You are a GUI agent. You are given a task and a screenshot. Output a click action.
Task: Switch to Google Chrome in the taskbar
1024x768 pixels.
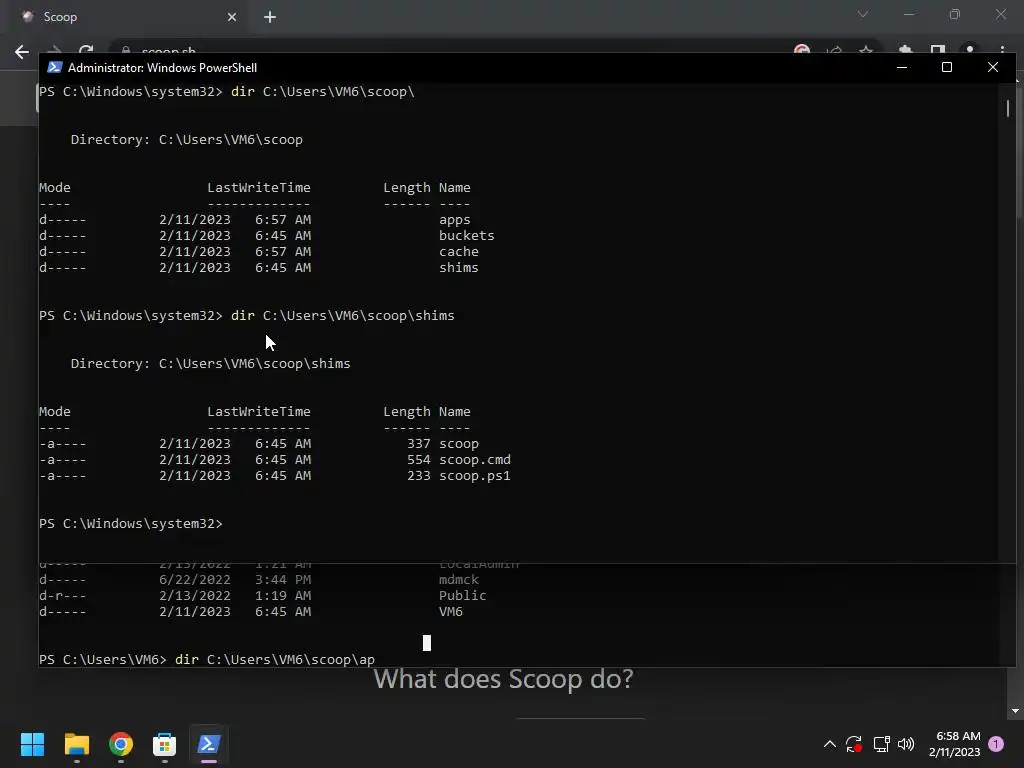pos(121,744)
